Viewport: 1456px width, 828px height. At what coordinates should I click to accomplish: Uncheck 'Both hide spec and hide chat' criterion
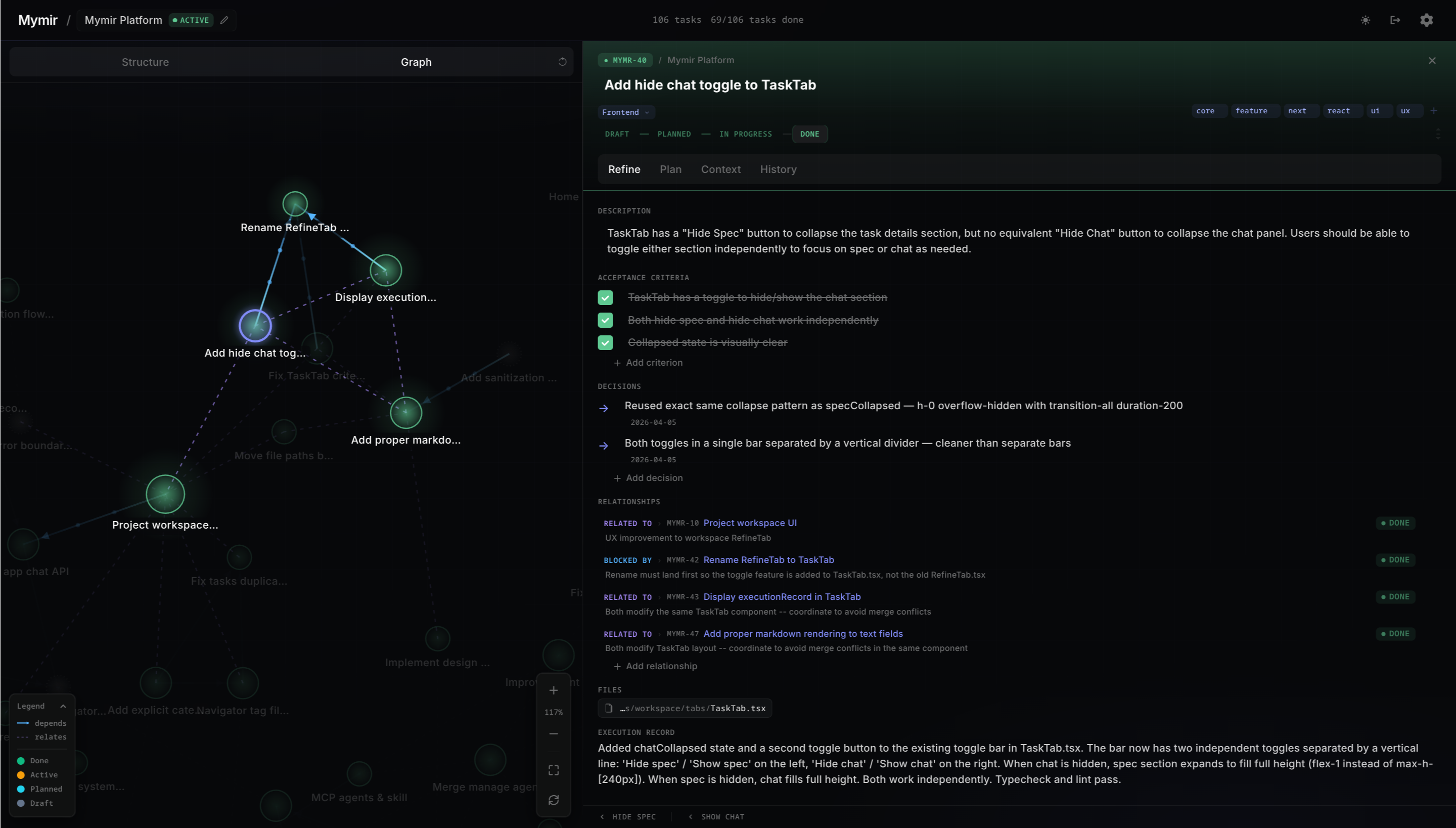605,320
